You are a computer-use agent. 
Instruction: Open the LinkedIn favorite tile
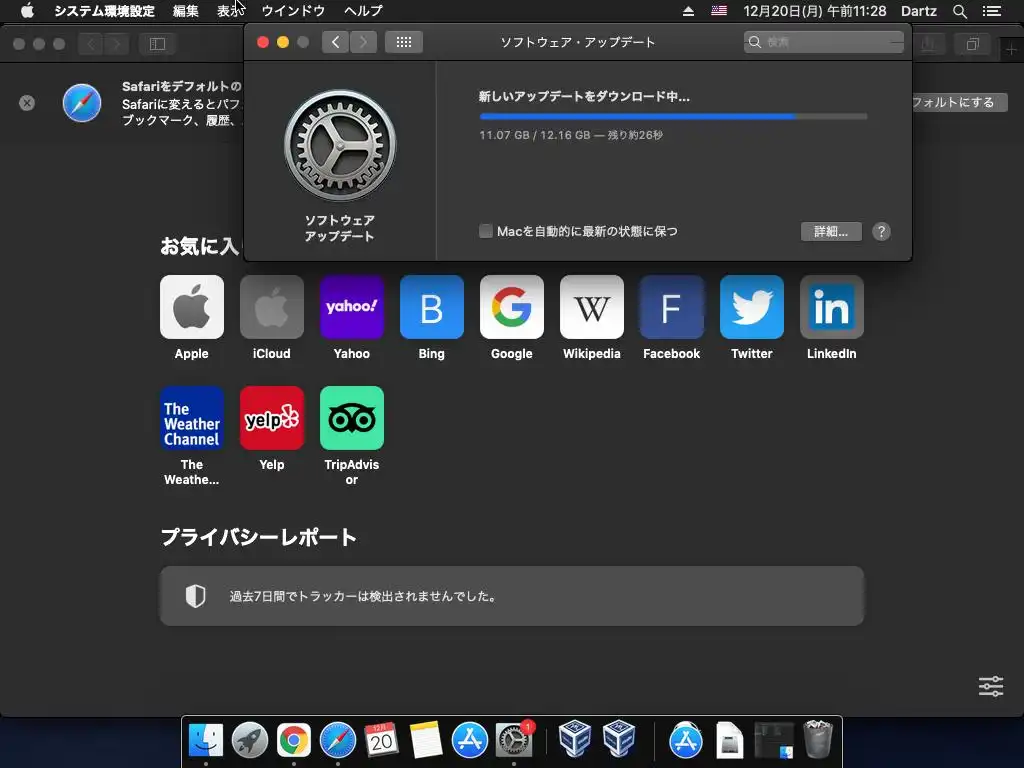point(831,307)
